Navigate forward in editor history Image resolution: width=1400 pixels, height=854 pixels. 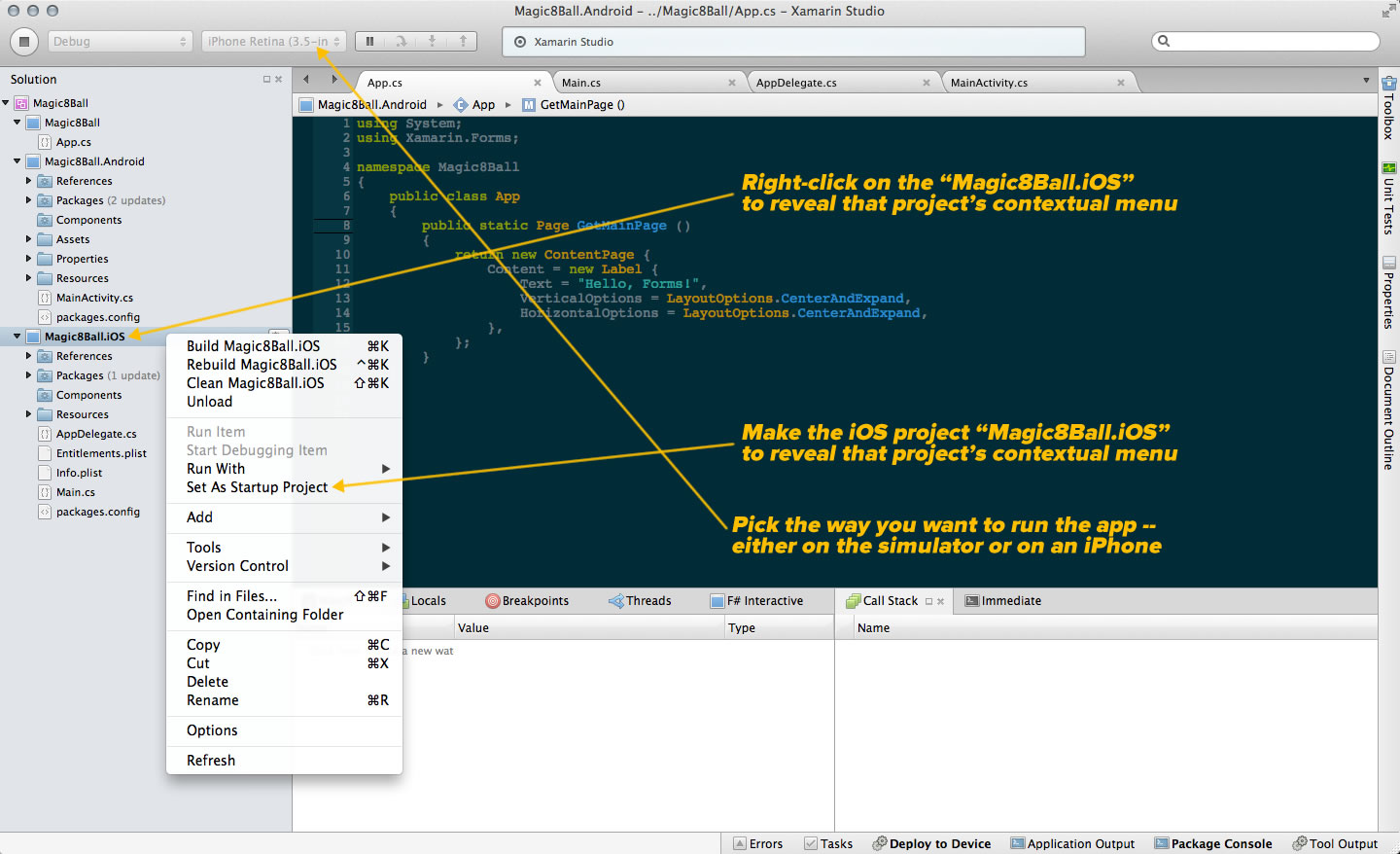pyautogui.click(x=334, y=80)
